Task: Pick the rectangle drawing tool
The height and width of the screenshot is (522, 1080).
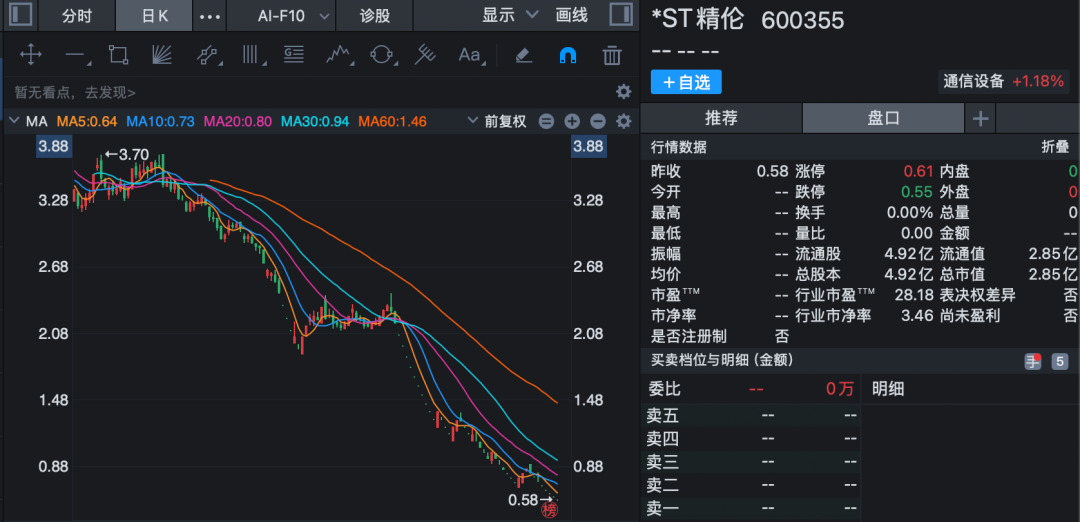Action: [119, 55]
